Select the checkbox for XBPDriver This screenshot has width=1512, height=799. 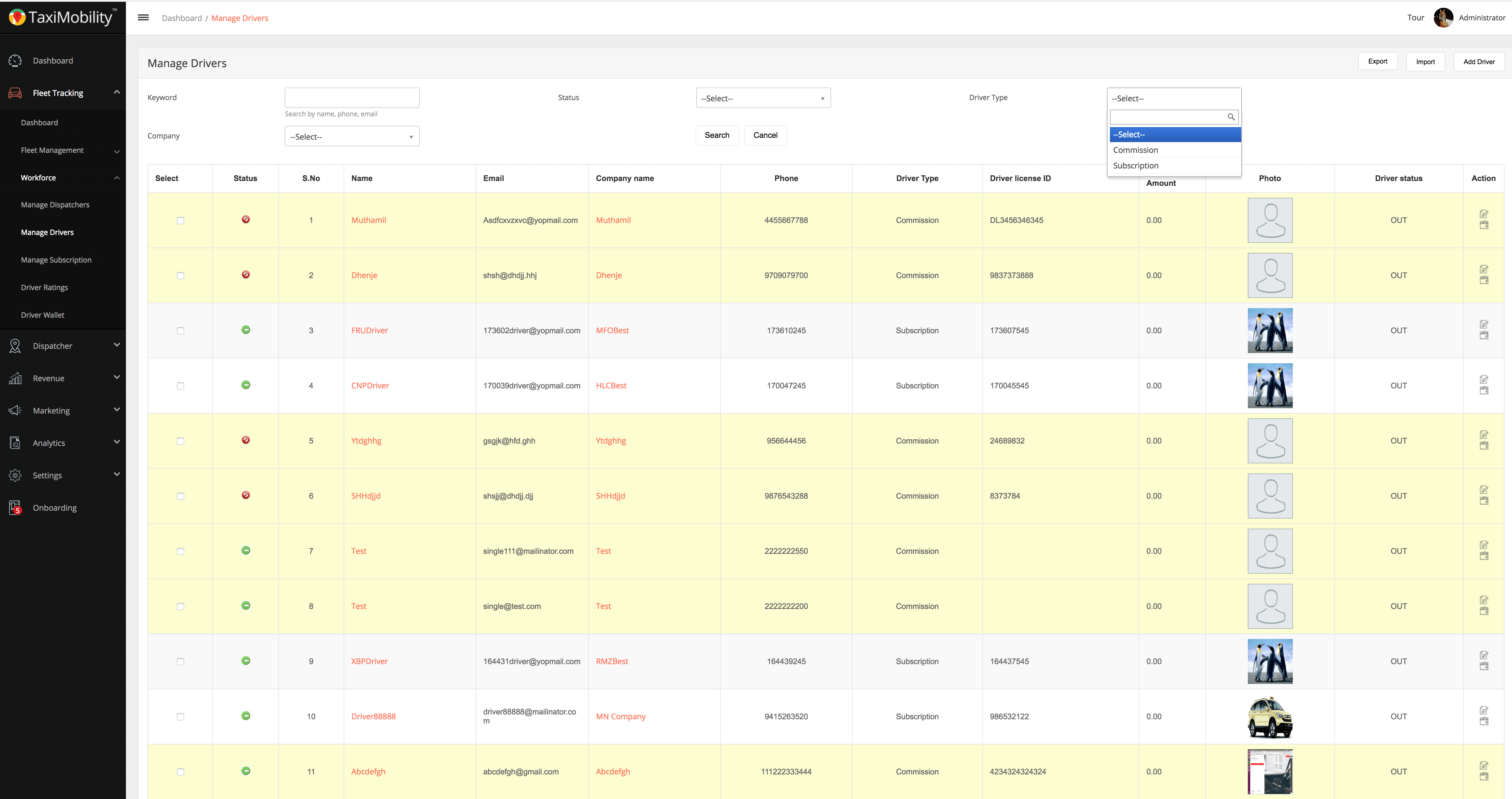[180, 662]
